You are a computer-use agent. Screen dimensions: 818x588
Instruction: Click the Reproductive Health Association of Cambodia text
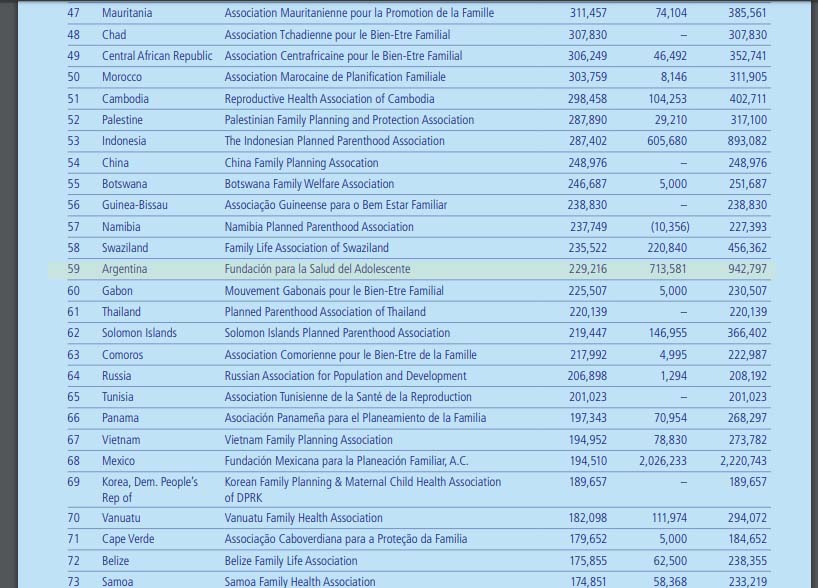[329, 99]
